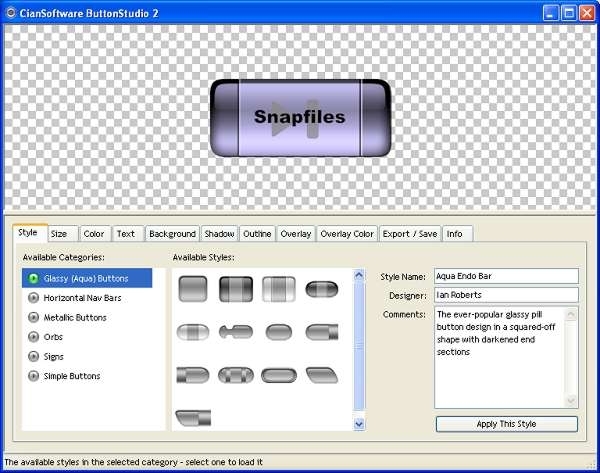The width and height of the screenshot is (600, 473).
Task: Open the Color tab
Action: pos(95,234)
